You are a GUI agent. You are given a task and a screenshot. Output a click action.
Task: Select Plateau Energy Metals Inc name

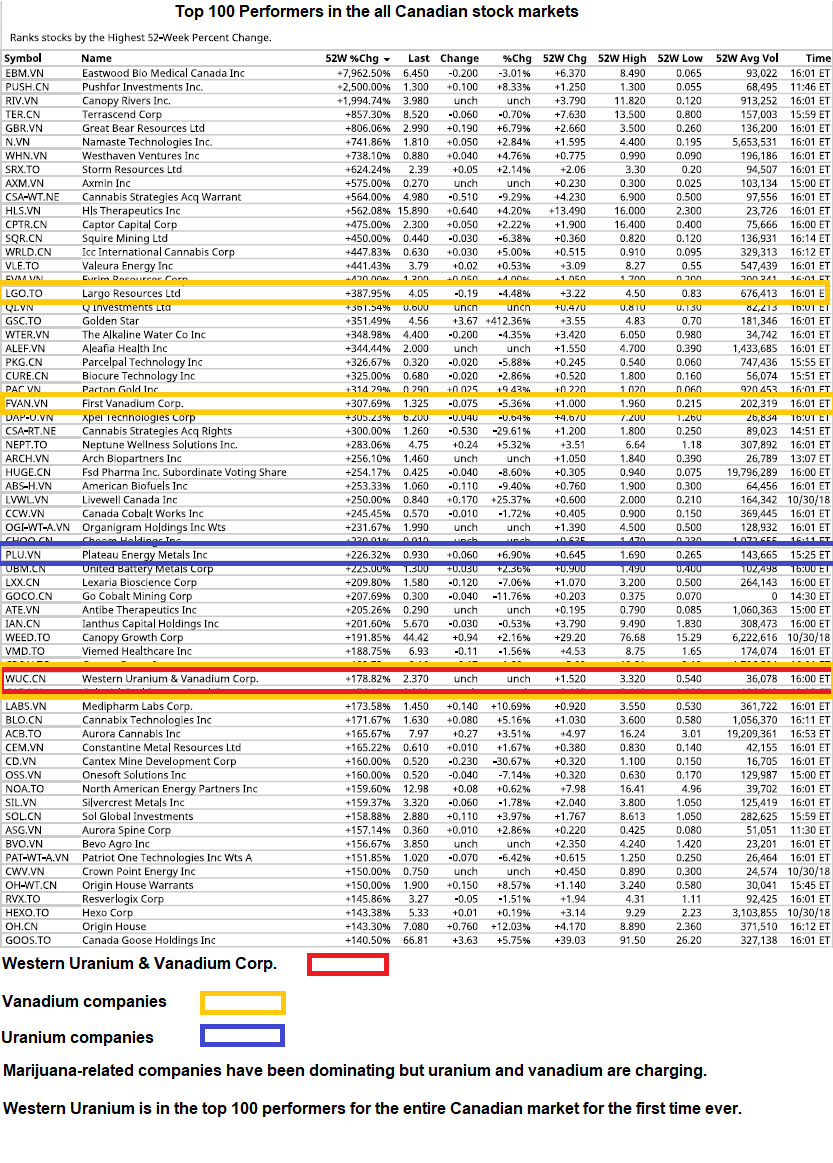click(145, 555)
